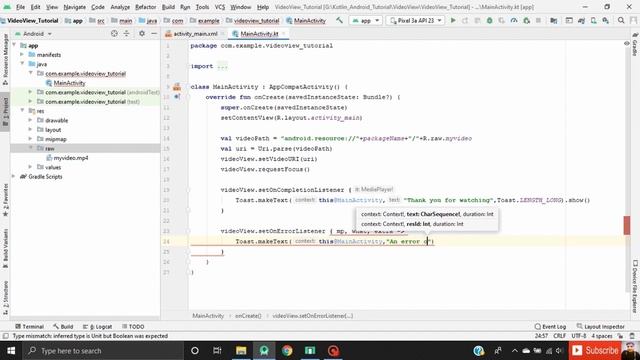640x360 pixels.
Task: Open the File menu
Action: point(20,7)
